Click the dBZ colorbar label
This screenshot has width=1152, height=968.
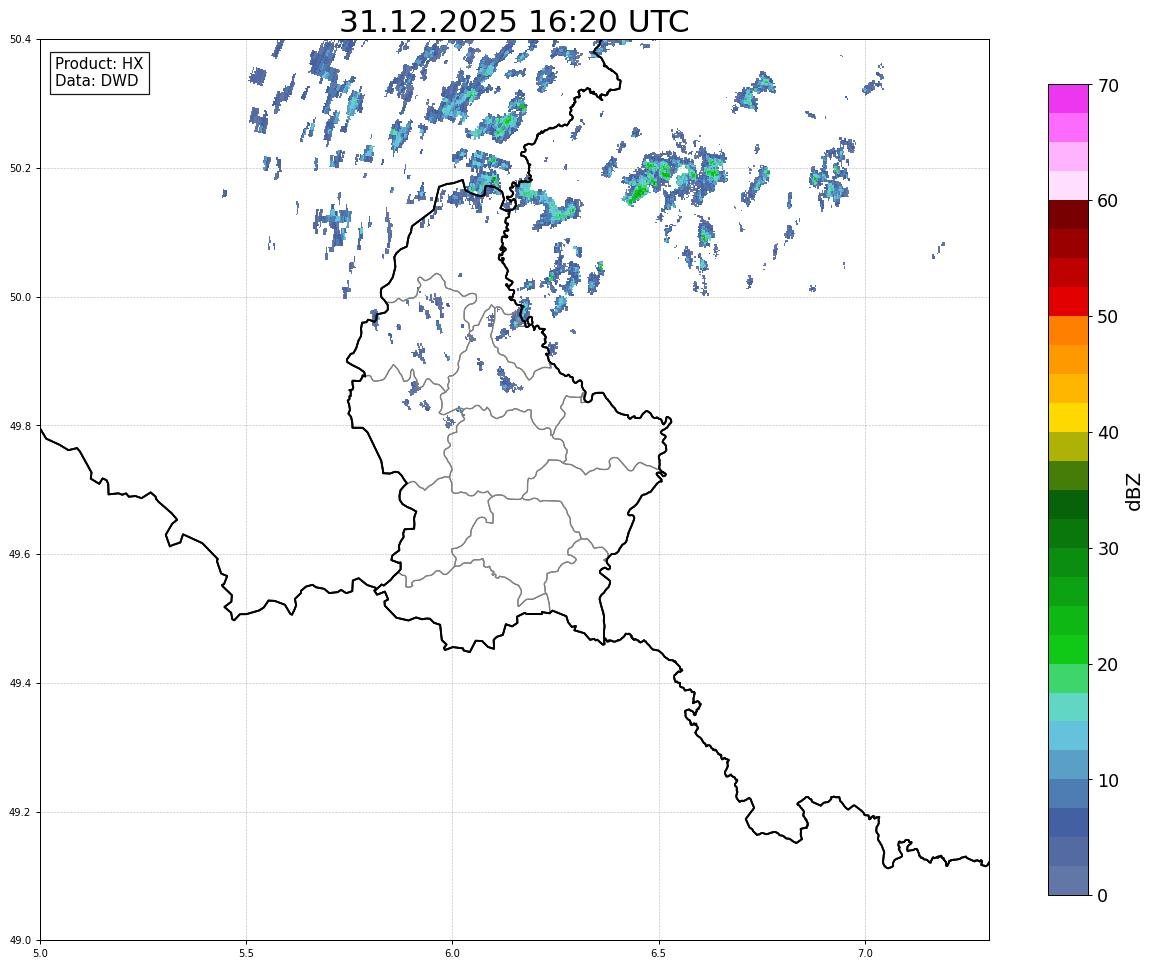point(1134,491)
